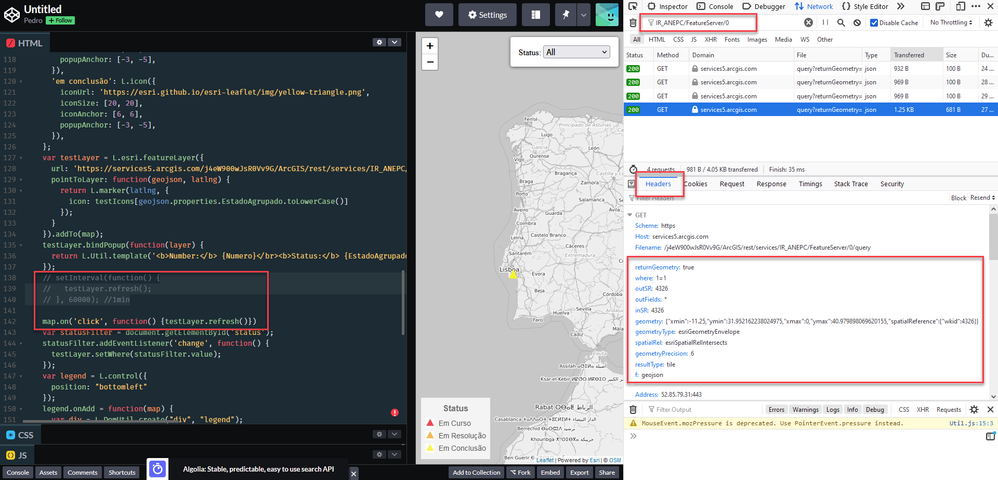This screenshot has height=480, width=998.
Task: Switch to the Debugger tab
Action: [763, 6]
